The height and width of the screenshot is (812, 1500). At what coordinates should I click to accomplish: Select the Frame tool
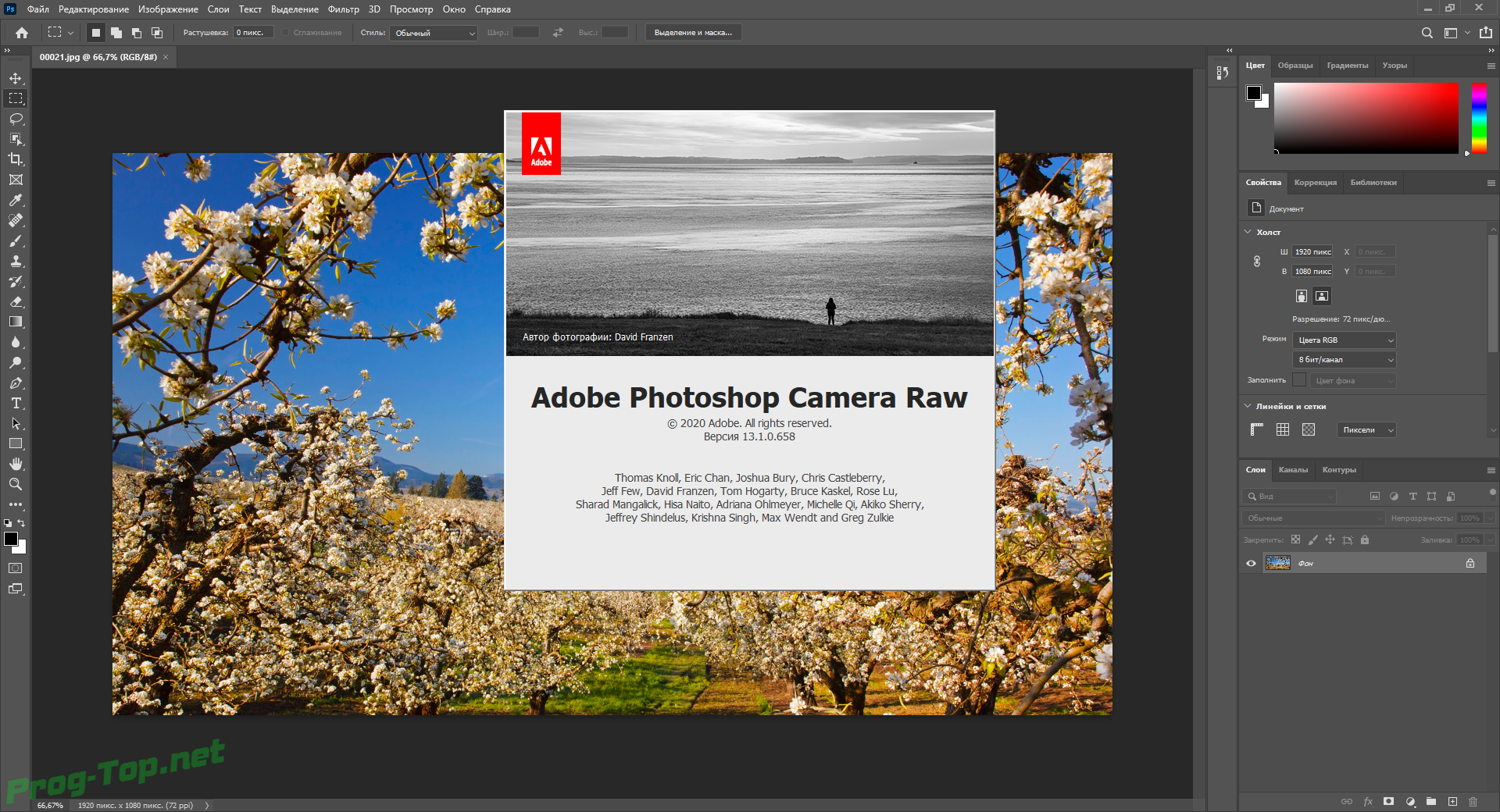(x=16, y=180)
